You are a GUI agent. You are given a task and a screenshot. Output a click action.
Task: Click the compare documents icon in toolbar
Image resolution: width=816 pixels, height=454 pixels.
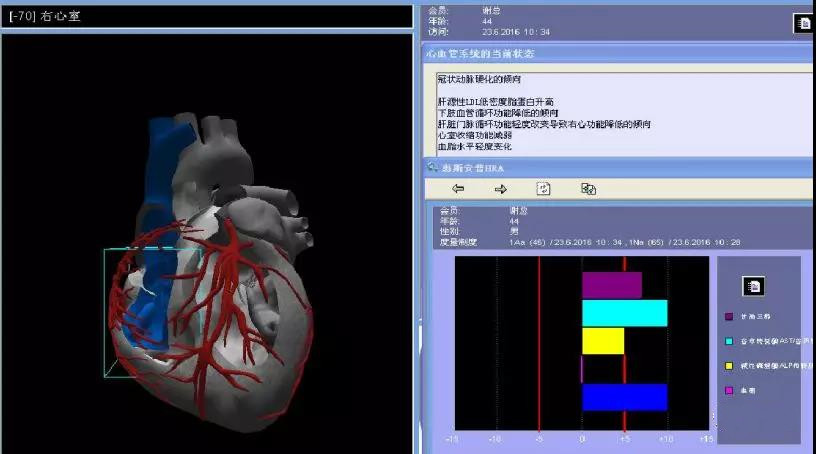pos(588,188)
